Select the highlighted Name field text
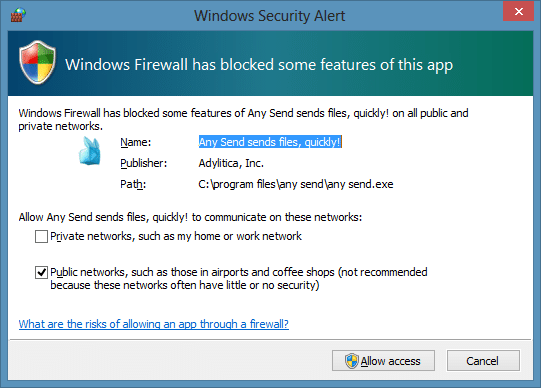 pyautogui.click(x=270, y=142)
